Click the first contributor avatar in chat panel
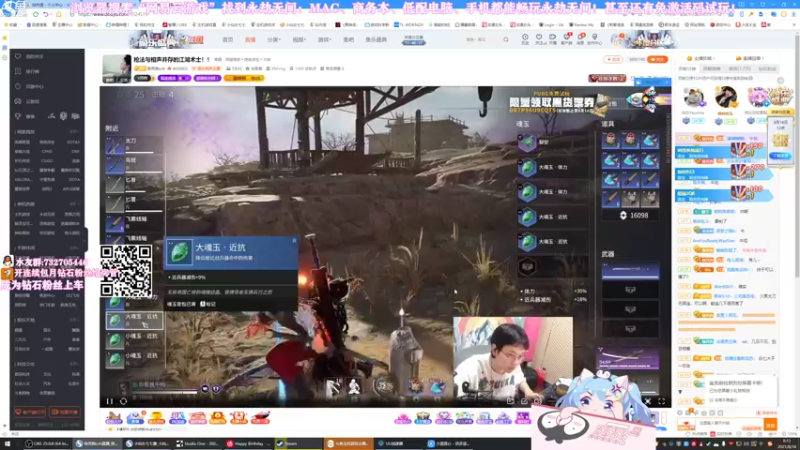 (x=693, y=96)
